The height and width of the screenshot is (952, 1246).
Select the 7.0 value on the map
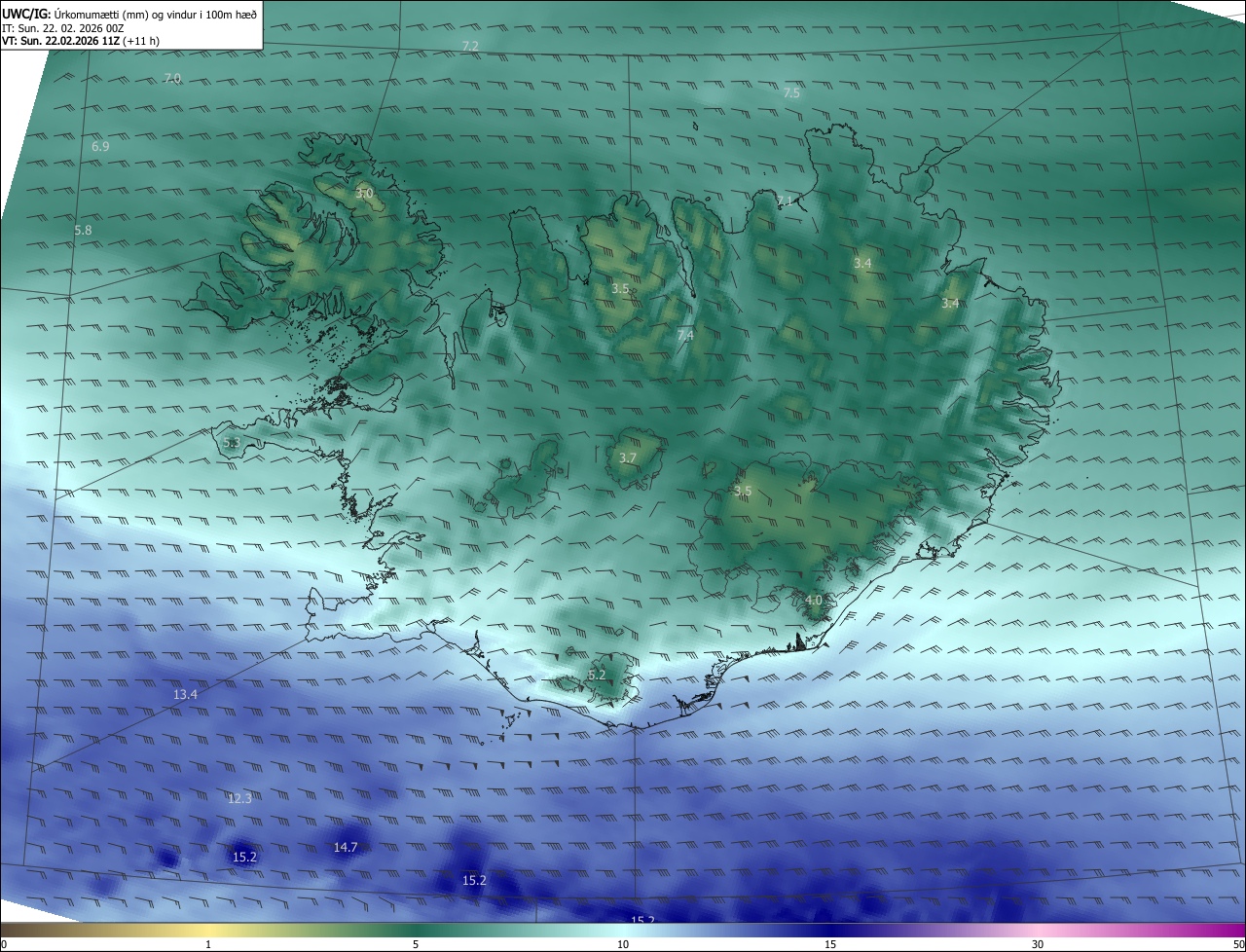point(172,78)
